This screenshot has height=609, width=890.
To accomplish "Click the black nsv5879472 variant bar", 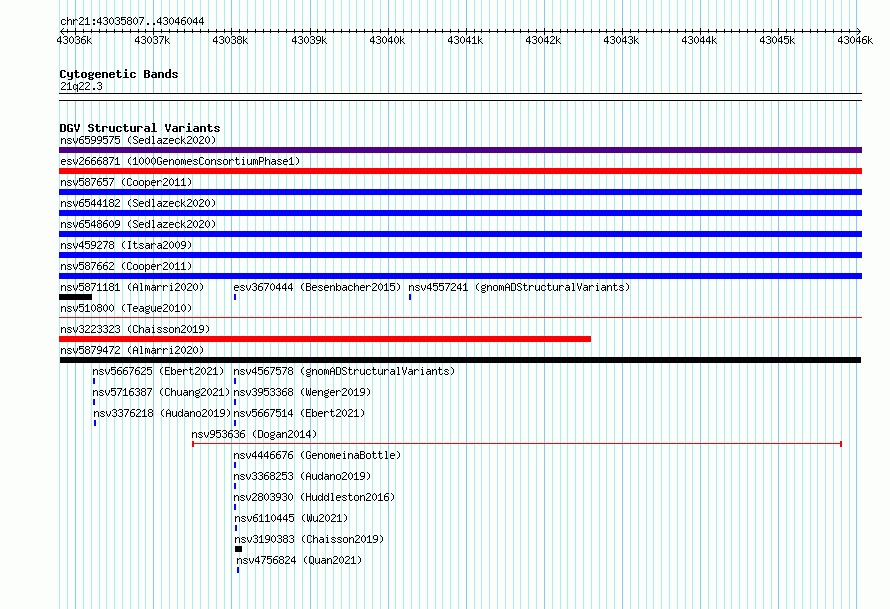I will [x=460, y=360].
